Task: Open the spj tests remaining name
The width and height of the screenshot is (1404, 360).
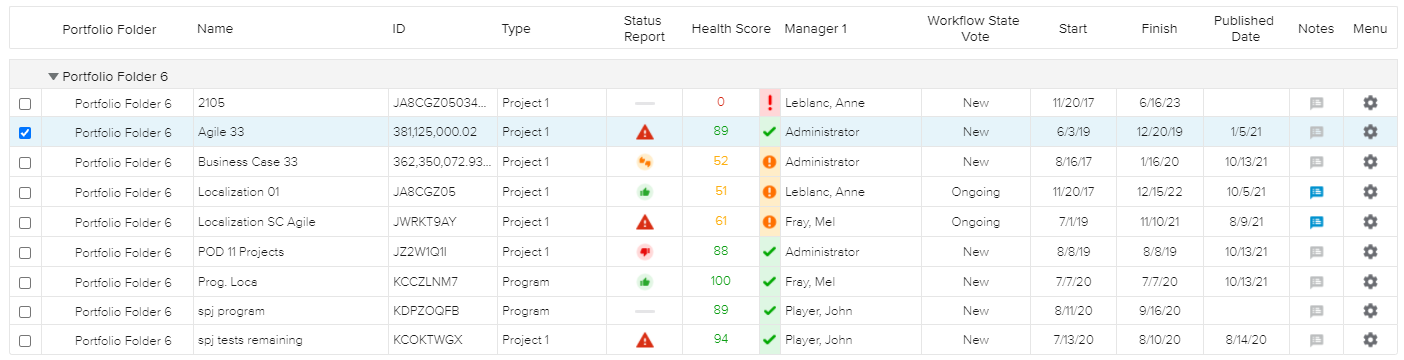Action: 250,340
